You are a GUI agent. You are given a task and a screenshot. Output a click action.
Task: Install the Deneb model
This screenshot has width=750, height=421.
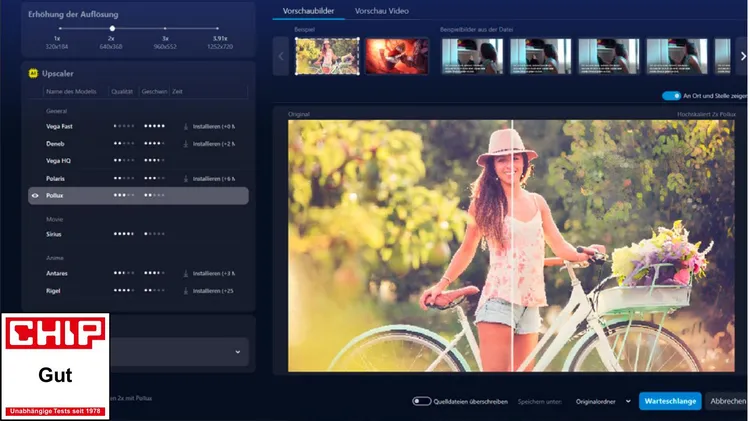214,144
